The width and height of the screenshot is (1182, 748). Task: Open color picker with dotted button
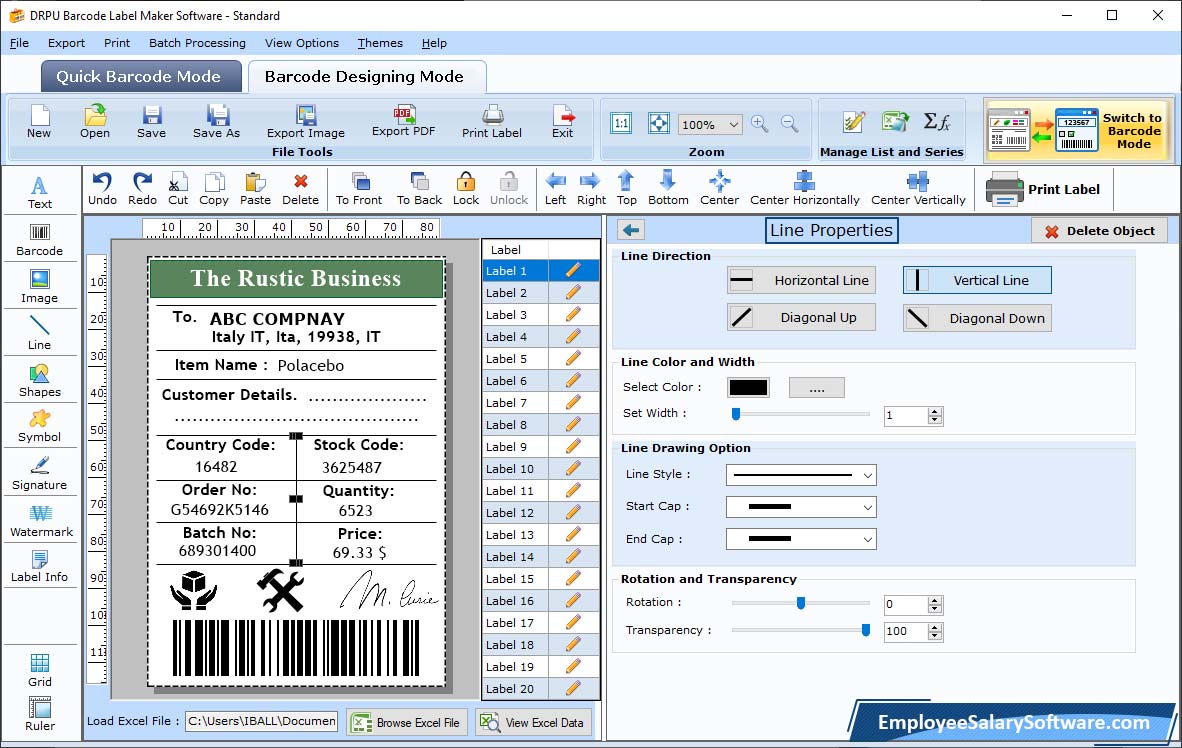[x=816, y=388]
